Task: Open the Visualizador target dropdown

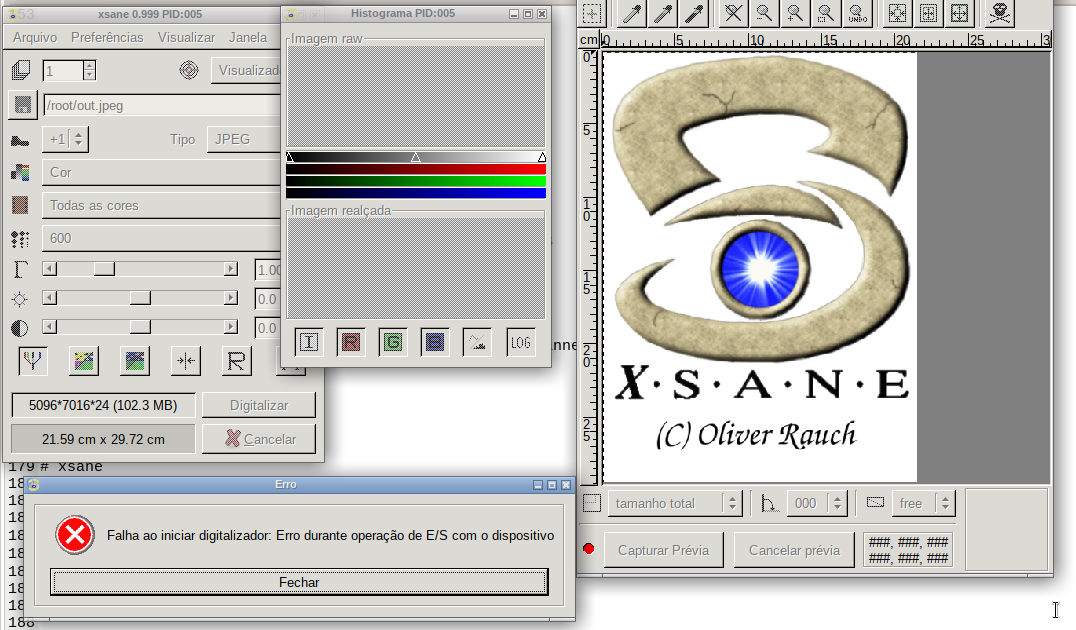Action: pos(246,70)
